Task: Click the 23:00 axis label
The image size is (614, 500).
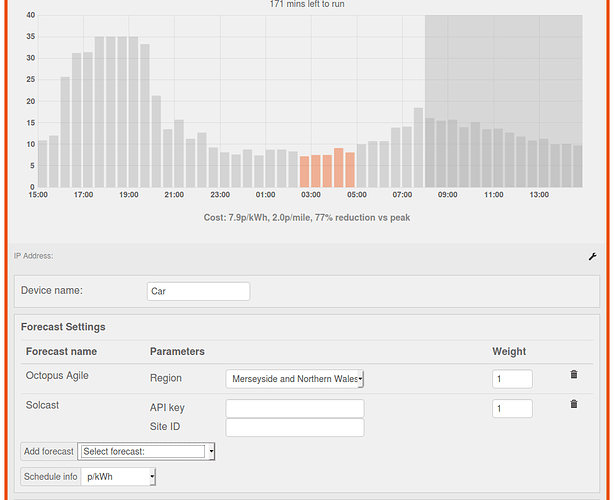Action: point(220,195)
